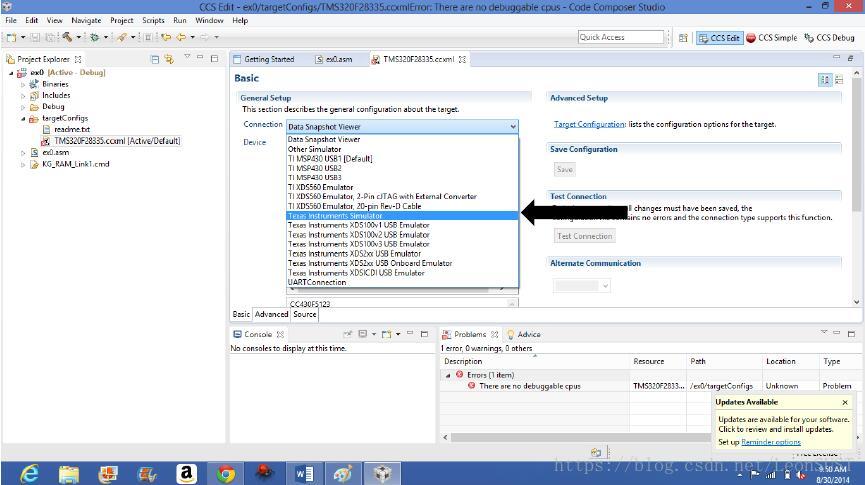This screenshot has height=485, width=865.
Task: Open Microsoft Word from taskbar
Action: click(304, 473)
